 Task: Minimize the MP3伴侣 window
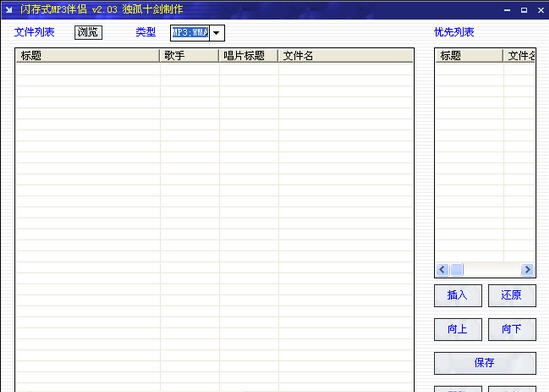(507, 10)
